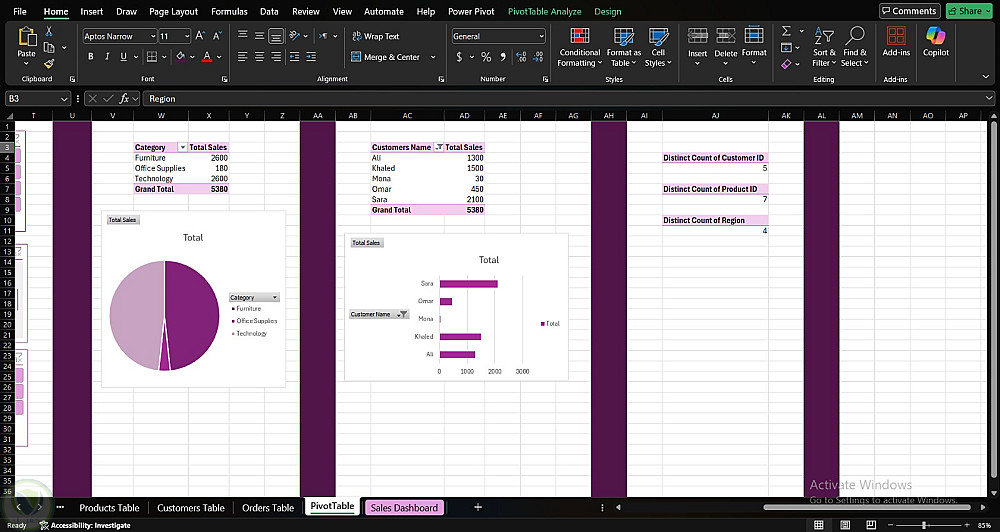
Task: Click the Insert cells icon
Action: point(697,36)
